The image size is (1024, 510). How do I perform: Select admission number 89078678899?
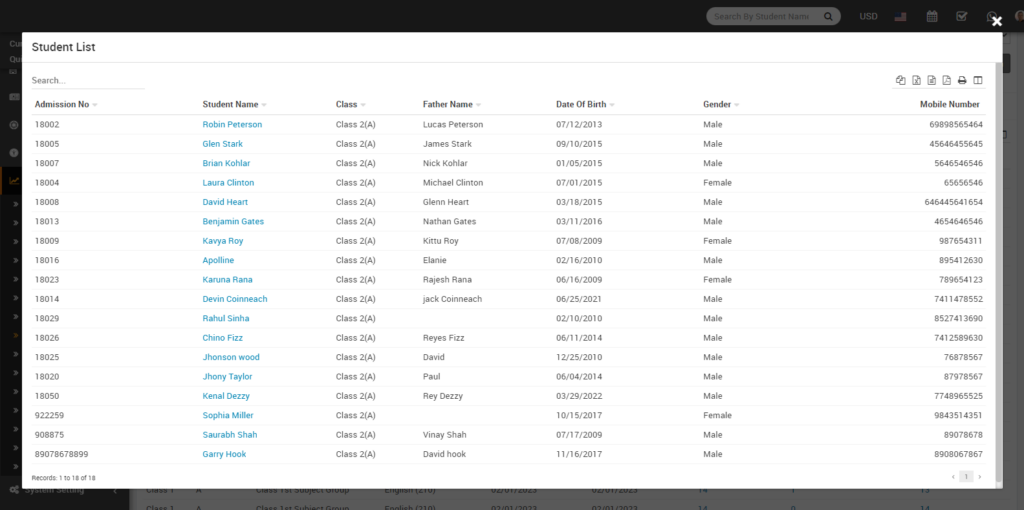click(x=61, y=454)
